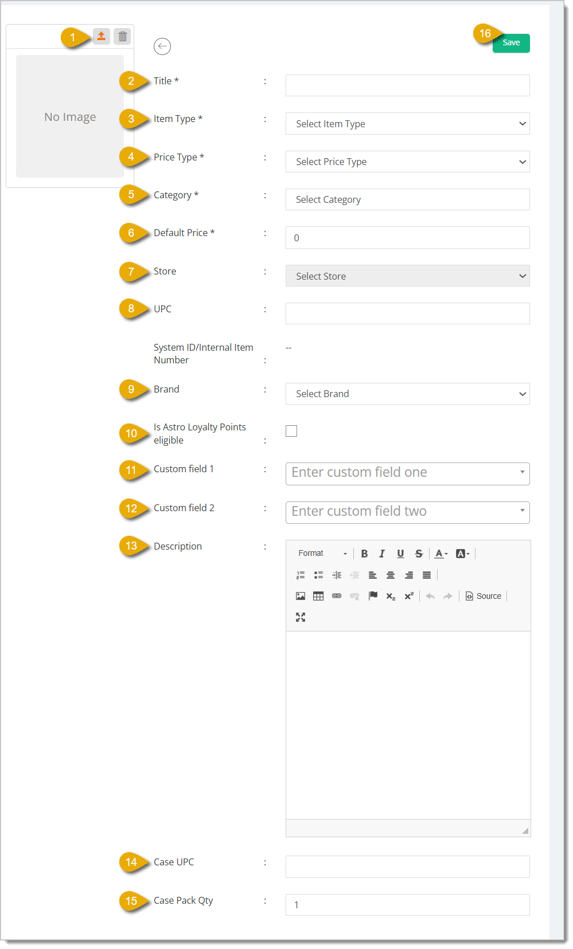Image resolution: width=573 pixels, height=949 pixels.
Task: Toggle strikethrough in the Description editor
Action: [x=418, y=554]
